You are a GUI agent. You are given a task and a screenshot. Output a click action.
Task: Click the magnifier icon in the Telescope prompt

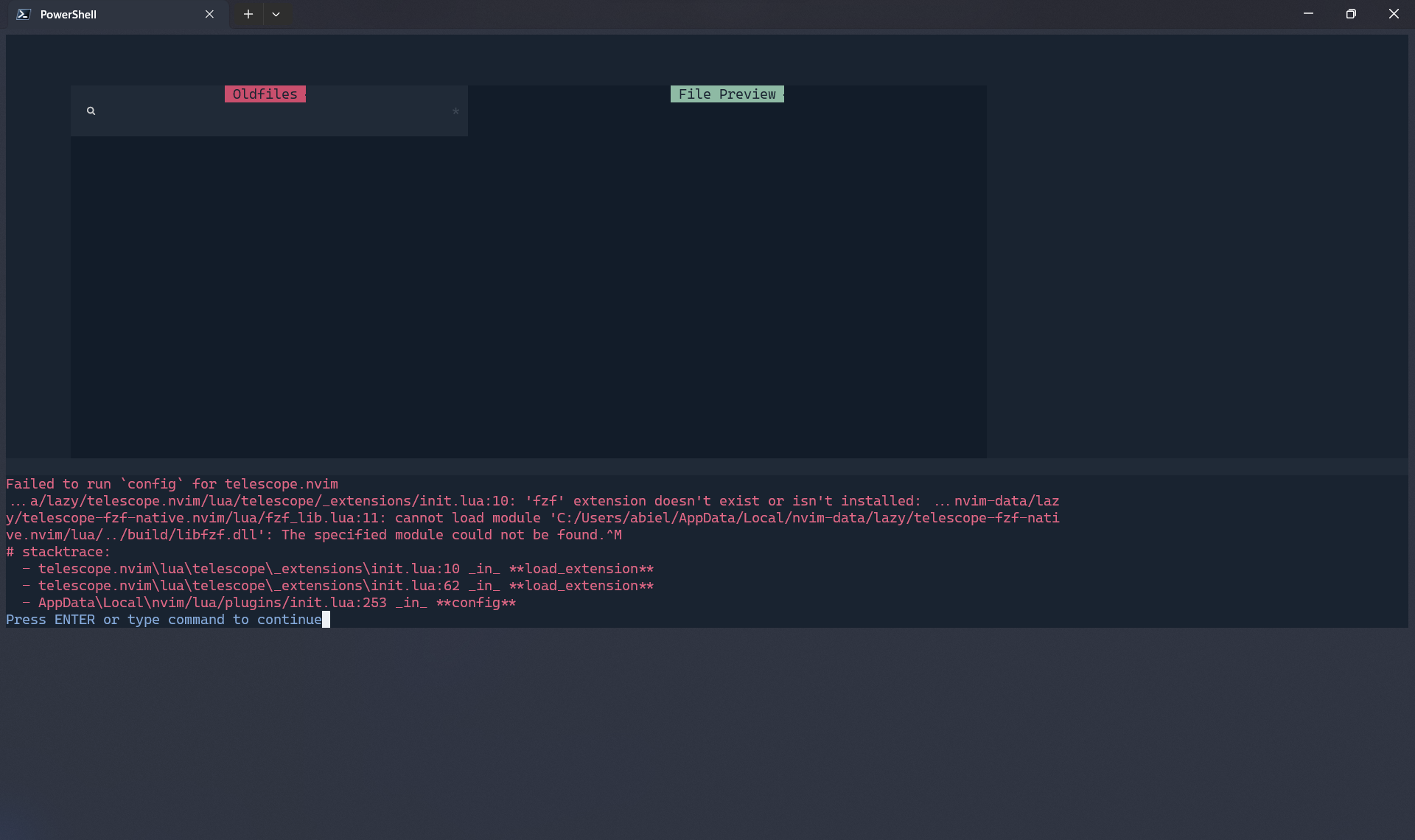(x=91, y=111)
